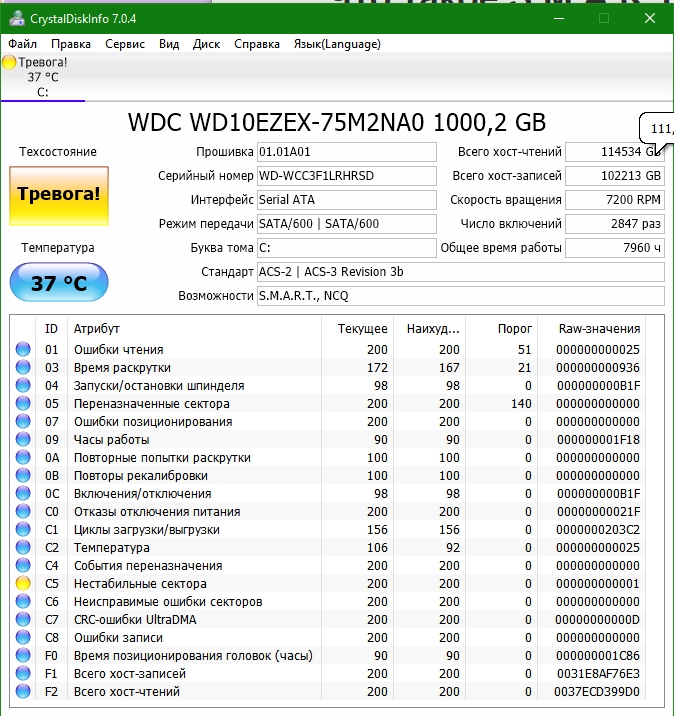This screenshot has width=674, height=716.
Task: Select the Переназначенные сектора attribute text
Action: pyautogui.click(x=152, y=404)
